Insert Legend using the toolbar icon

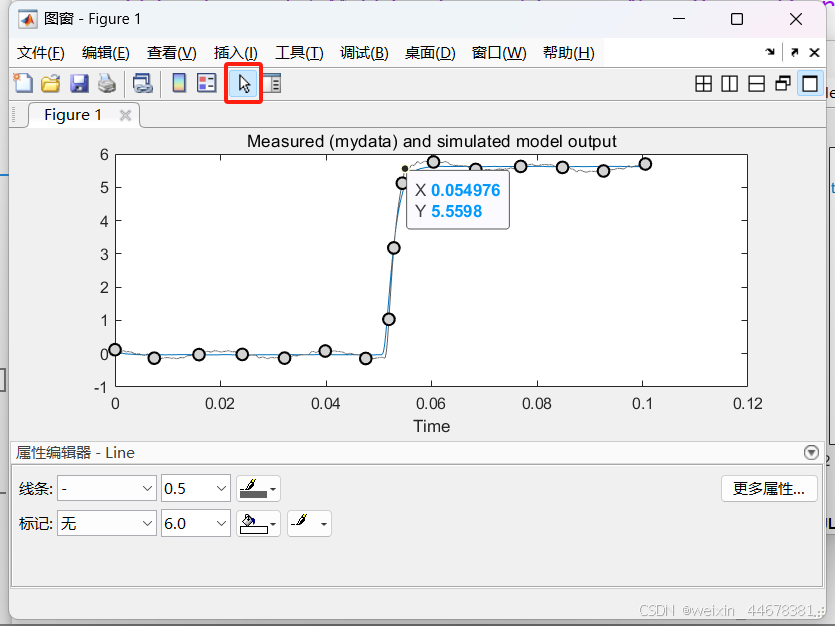pyautogui.click(x=207, y=84)
